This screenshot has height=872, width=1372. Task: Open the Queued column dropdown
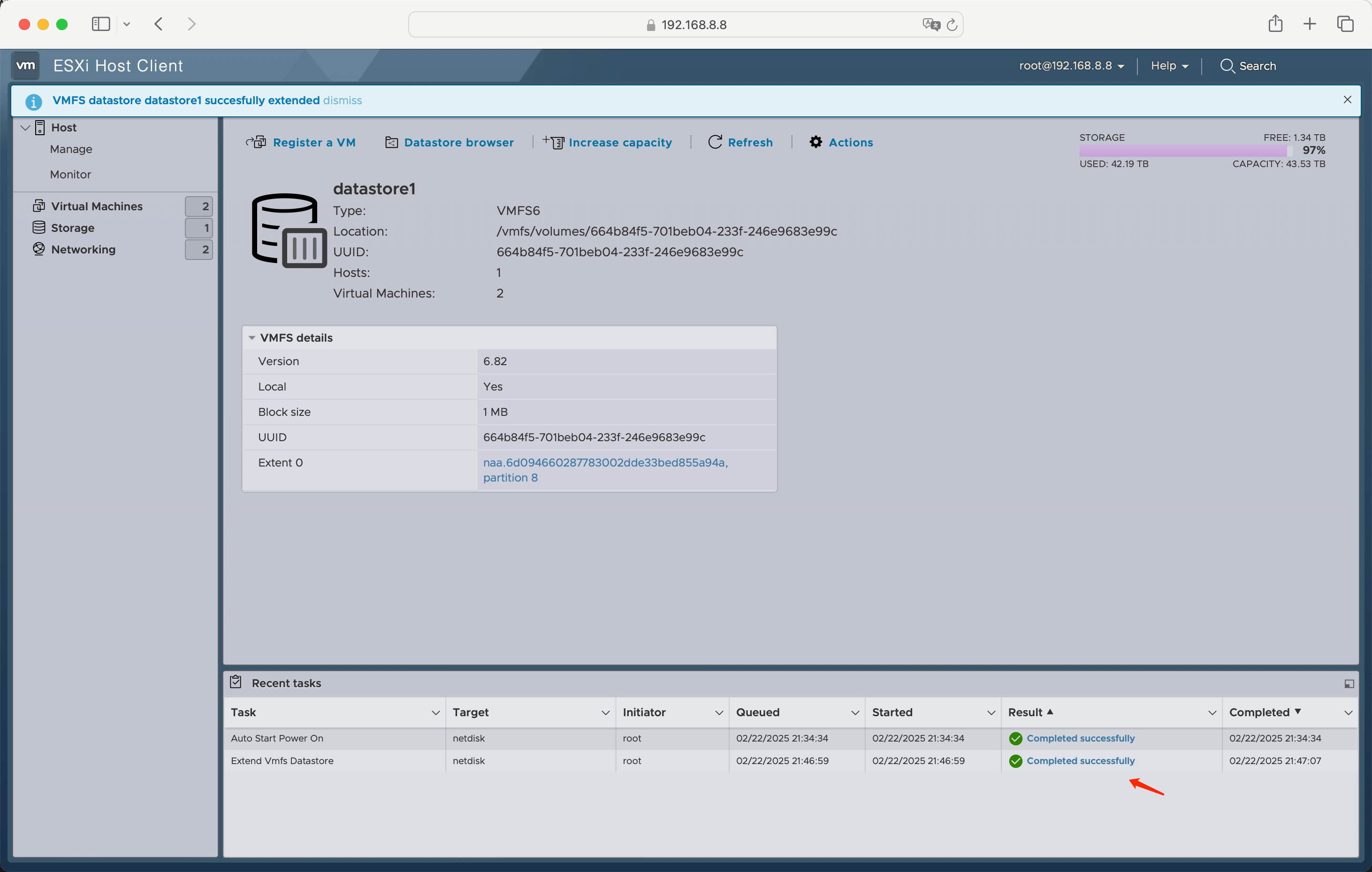tap(854, 713)
